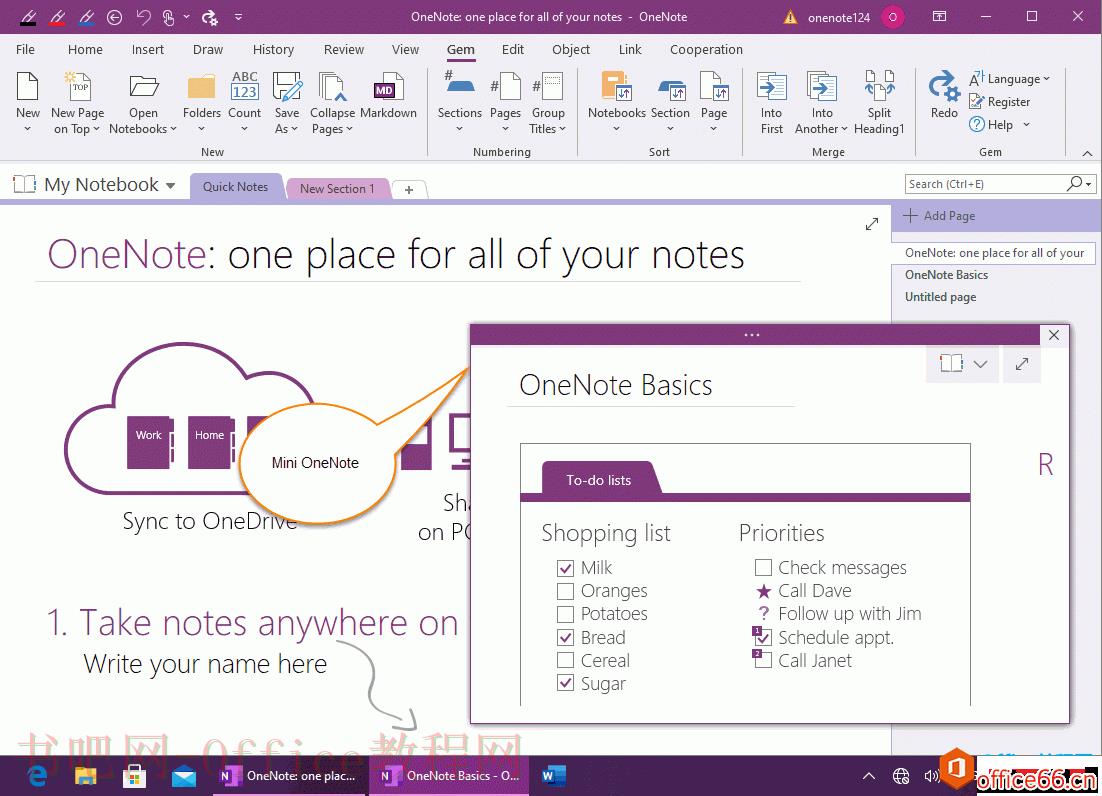Viewport: 1102px width, 796px height.
Task: Click the Split Heading1 icon
Action: coord(879,86)
